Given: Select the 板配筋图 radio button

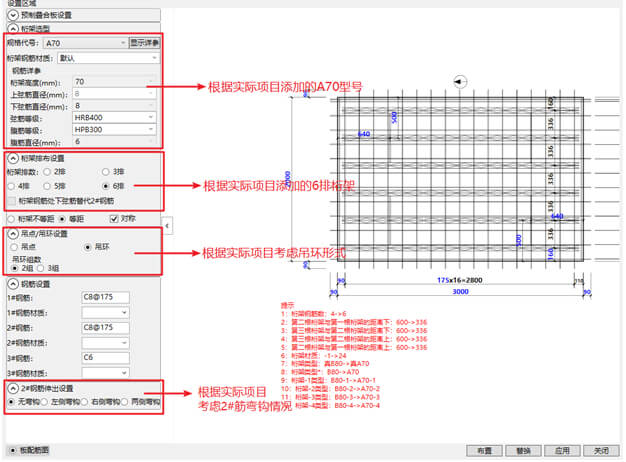Looking at the screenshot, I should coord(13,450).
